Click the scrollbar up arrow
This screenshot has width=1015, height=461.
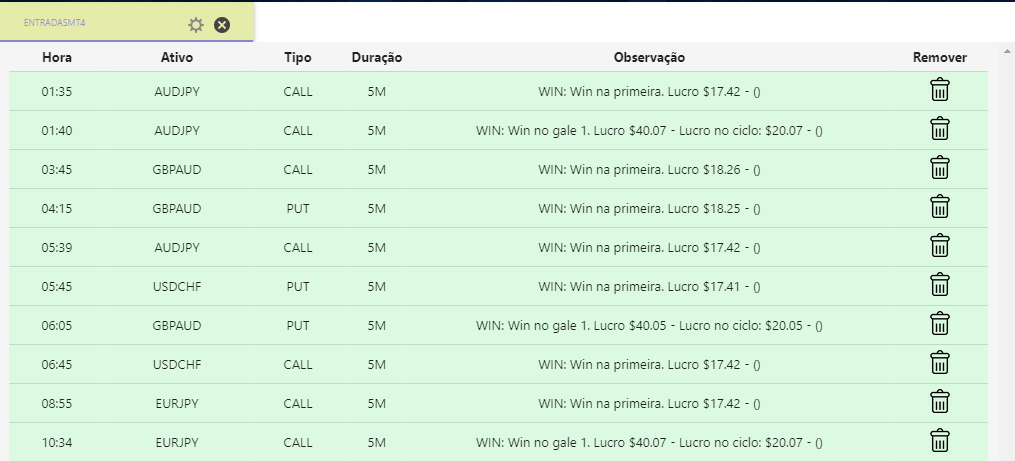pos(1006,51)
